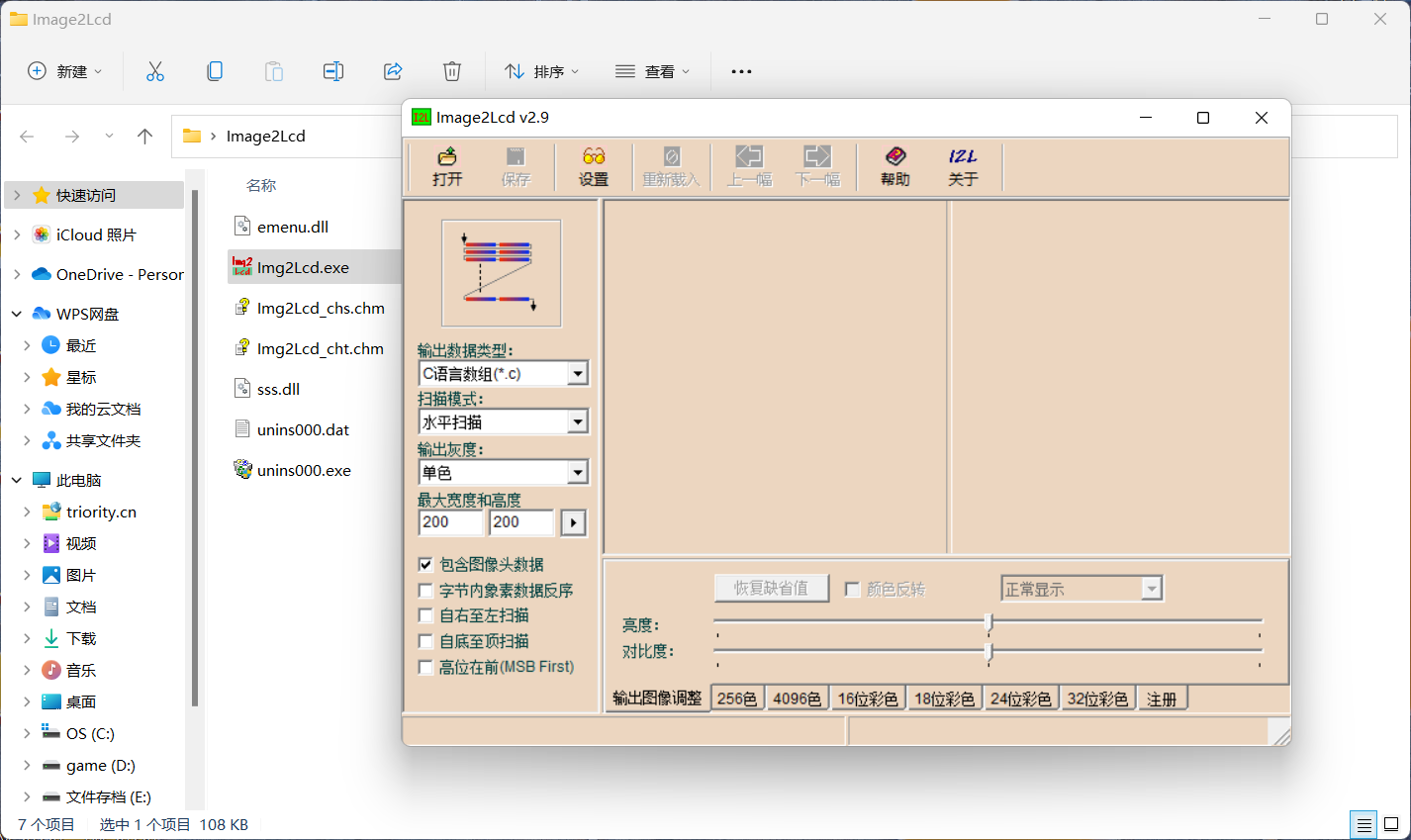Screen dimensions: 1411x840
Task: Click the rename icon in Explorer toolbar
Action: [333, 71]
